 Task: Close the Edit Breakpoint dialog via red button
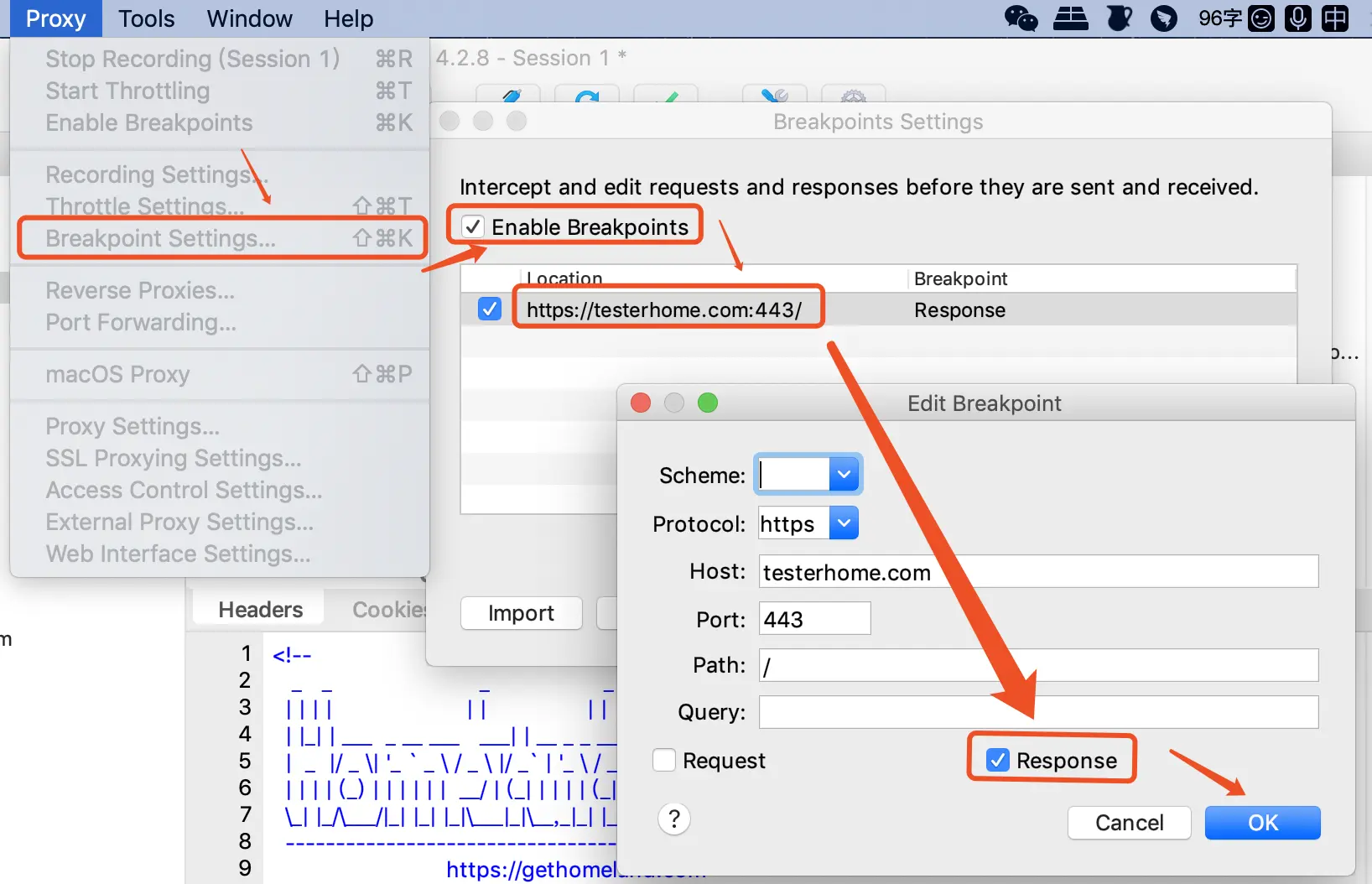[x=641, y=403]
